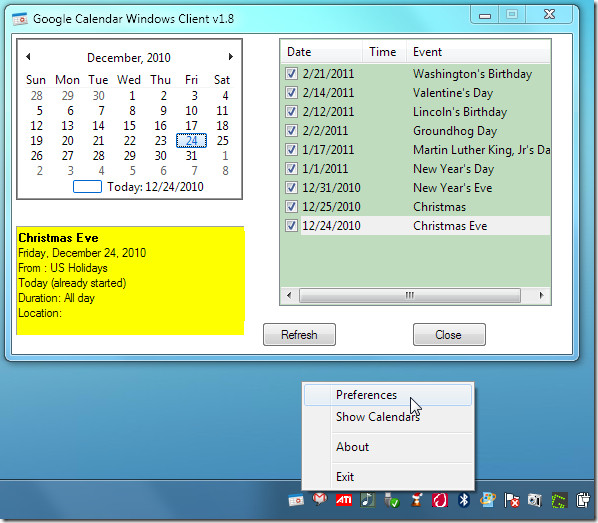Select grayed November 28 in the calendar

(x=37, y=95)
